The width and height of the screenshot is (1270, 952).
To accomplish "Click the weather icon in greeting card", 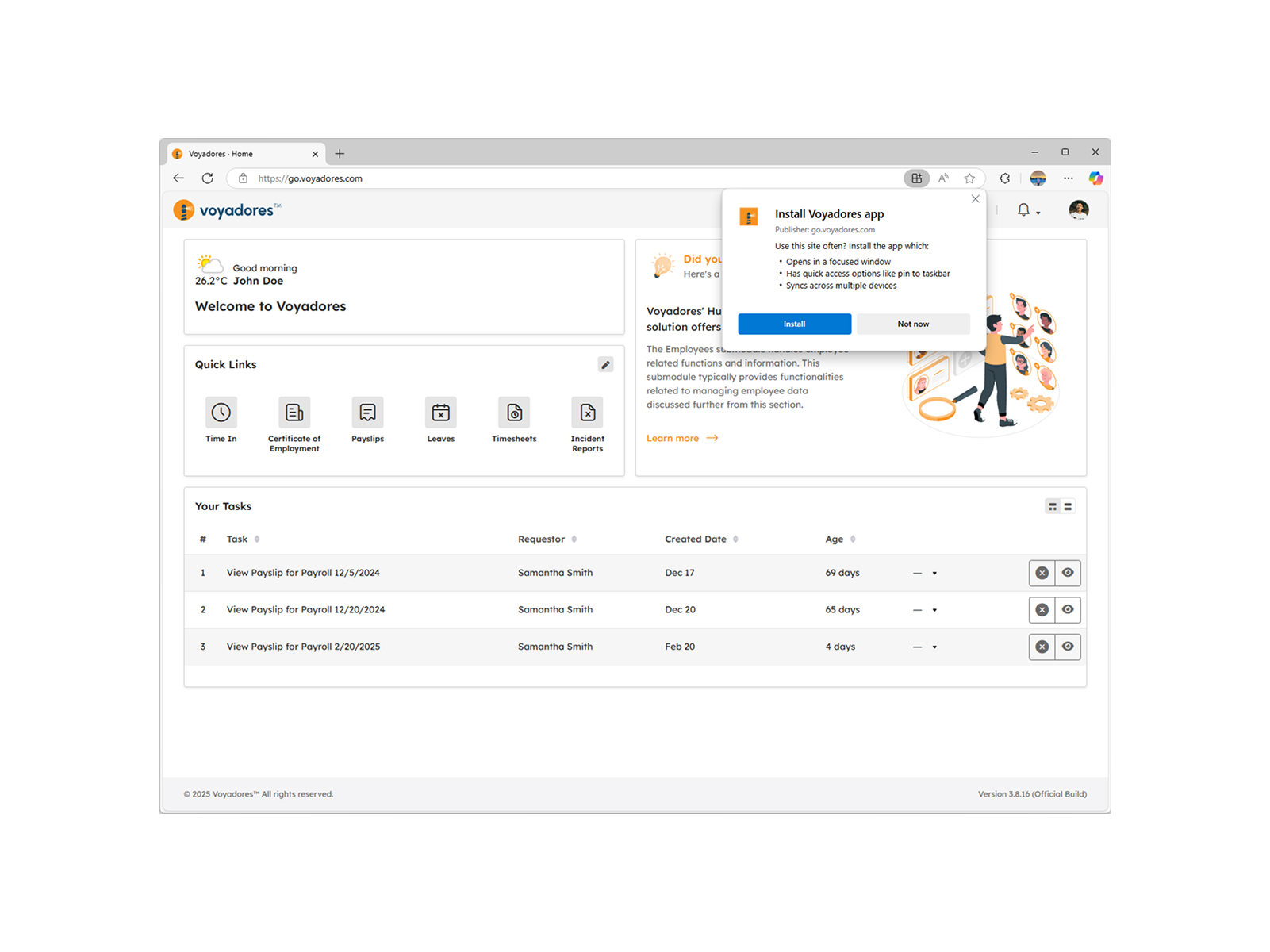I will (209, 263).
